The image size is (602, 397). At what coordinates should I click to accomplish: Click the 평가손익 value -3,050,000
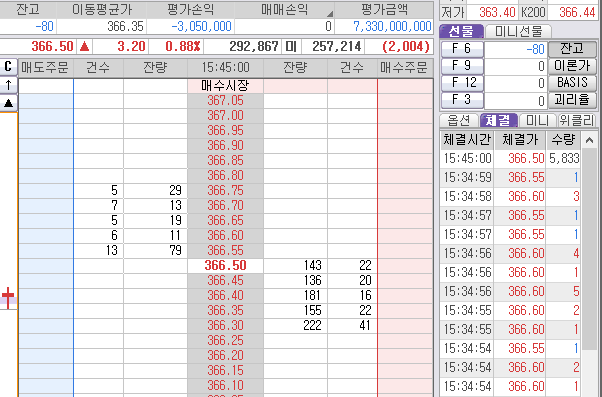(201, 26)
